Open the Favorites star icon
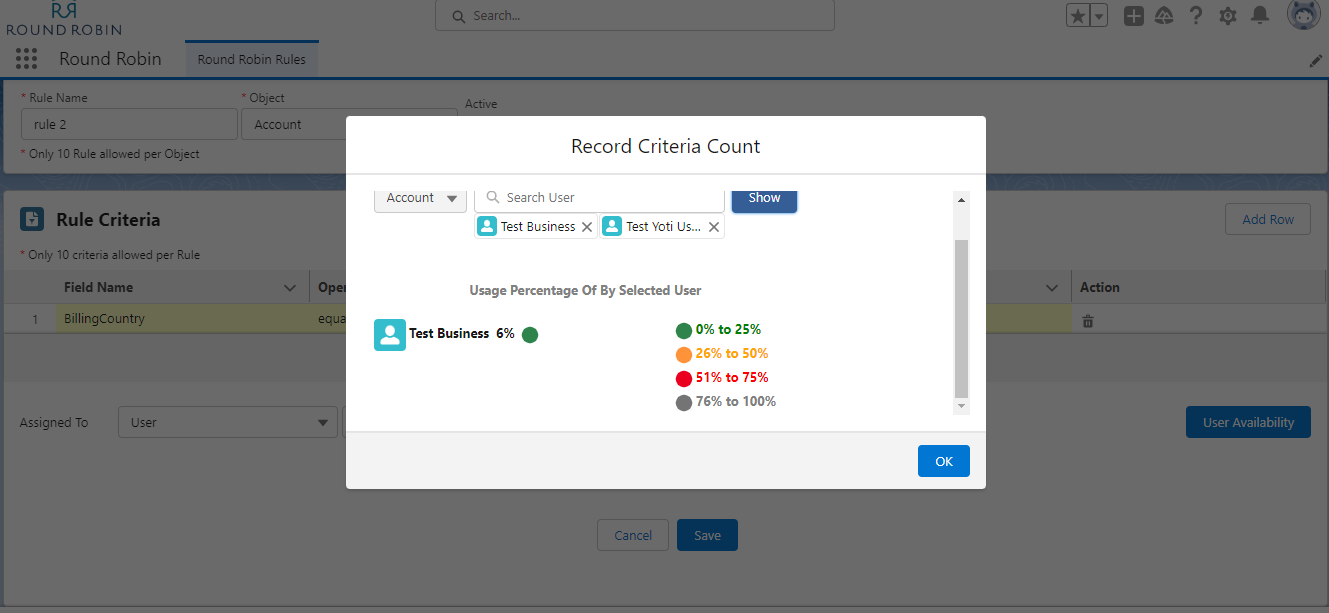Image resolution: width=1329 pixels, height=613 pixels. pyautogui.click(x=1078, y=16)
